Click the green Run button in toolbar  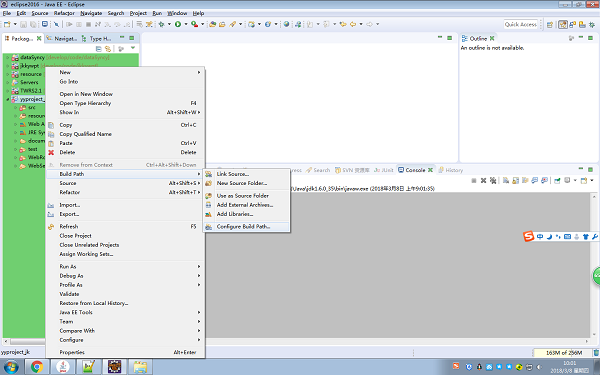pyautogui.click(x=178, y=24)
